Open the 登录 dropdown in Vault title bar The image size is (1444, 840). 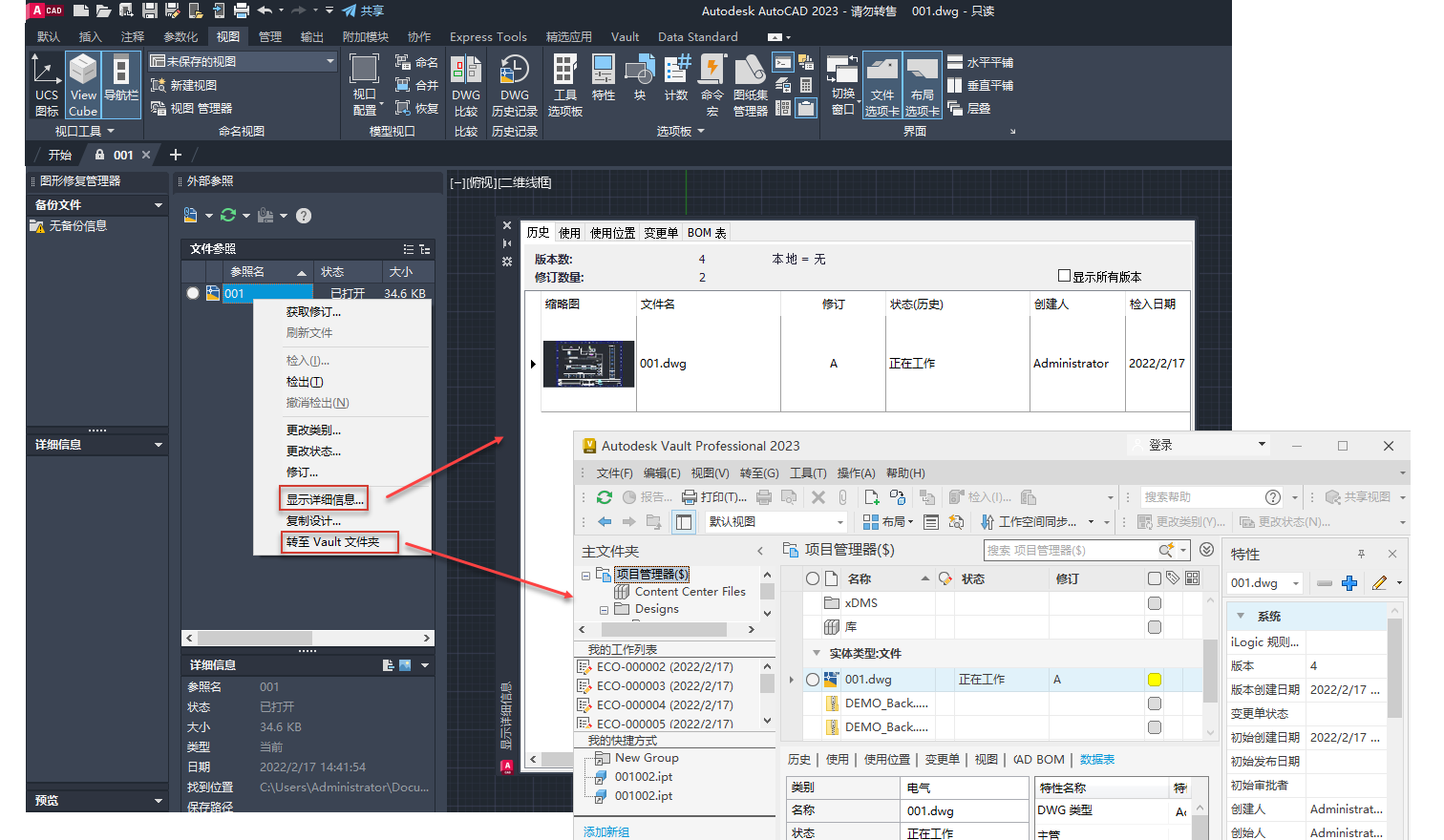pyautogui.click(x=1200, y=445)
